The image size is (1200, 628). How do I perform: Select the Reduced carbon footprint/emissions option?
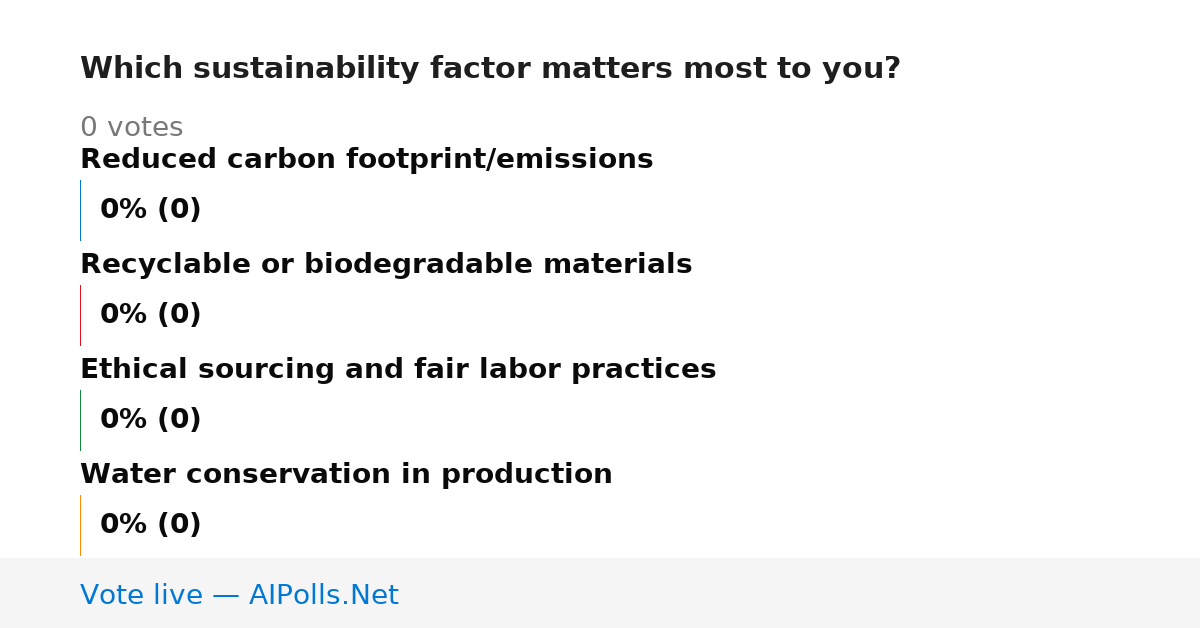tap(366, 160)
